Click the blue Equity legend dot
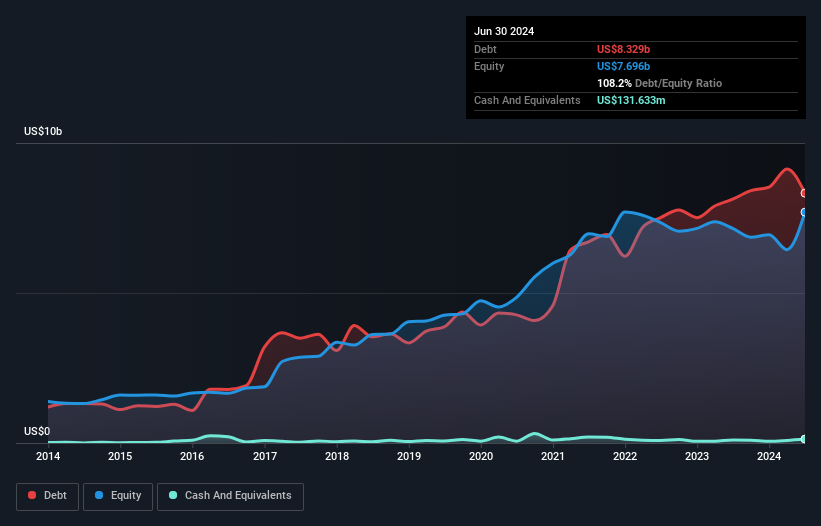This screenshot has width=821, height=526. tap(99, 495)
